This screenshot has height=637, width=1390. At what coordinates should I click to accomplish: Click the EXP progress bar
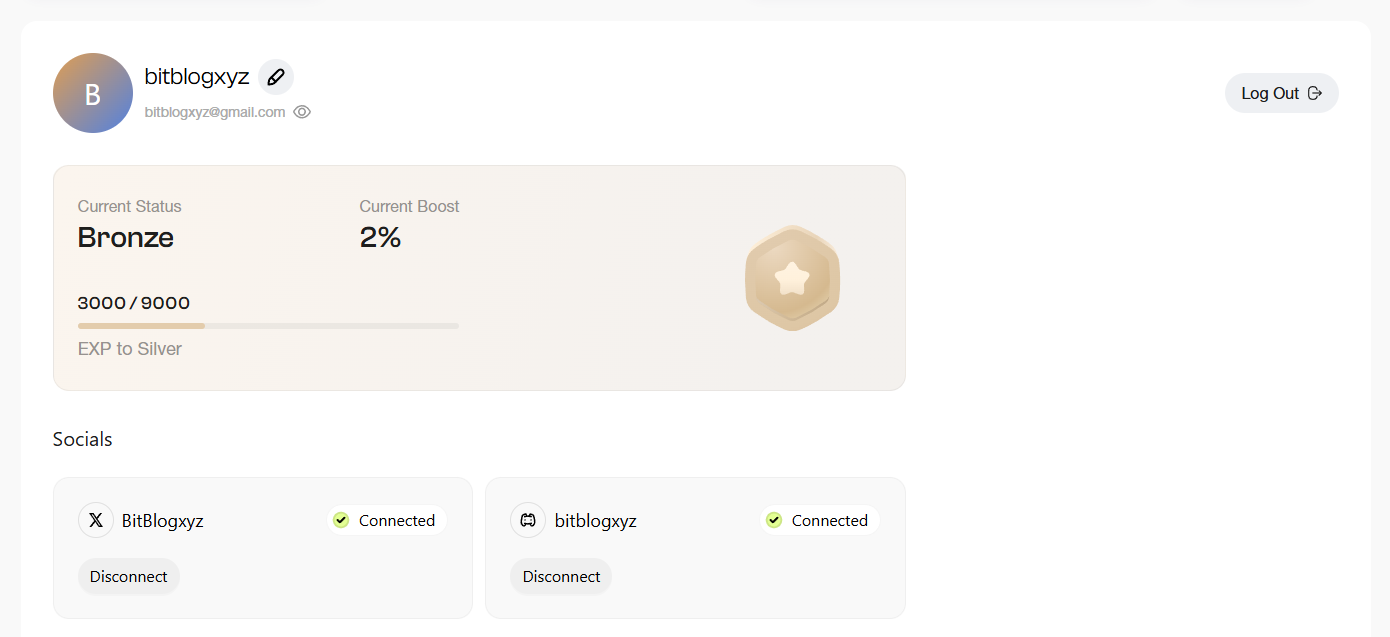[x=268, y=326]
